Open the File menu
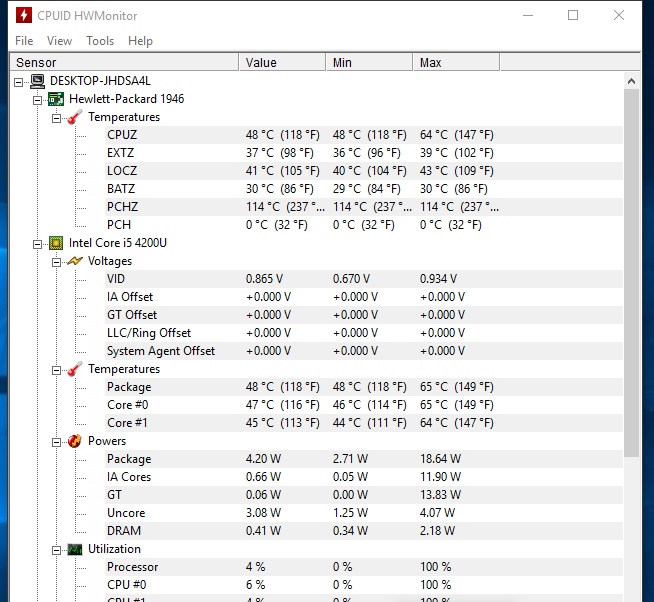The image size is (654, 602). [x=24, y=41]
